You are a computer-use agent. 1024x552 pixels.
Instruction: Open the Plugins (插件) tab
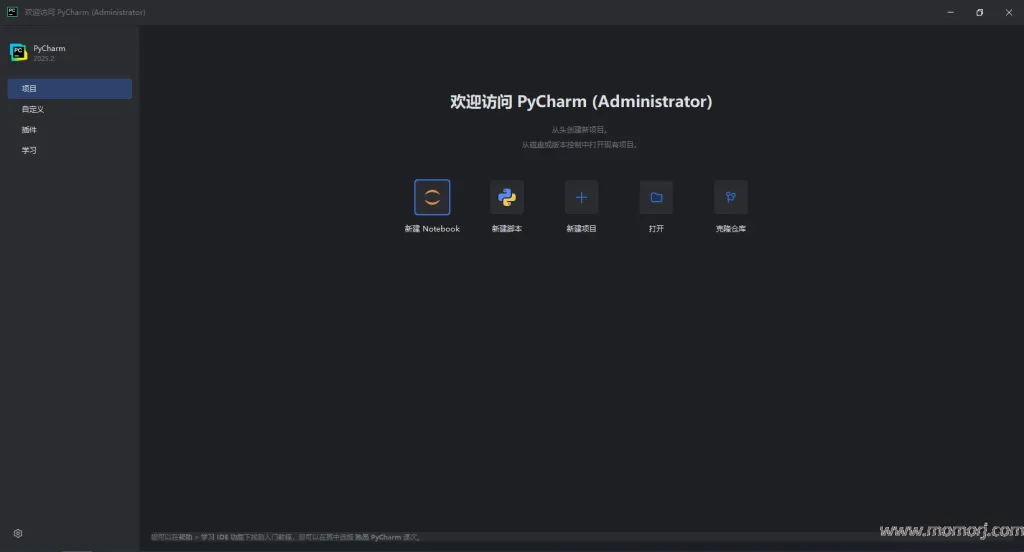(x=69, y=129)
